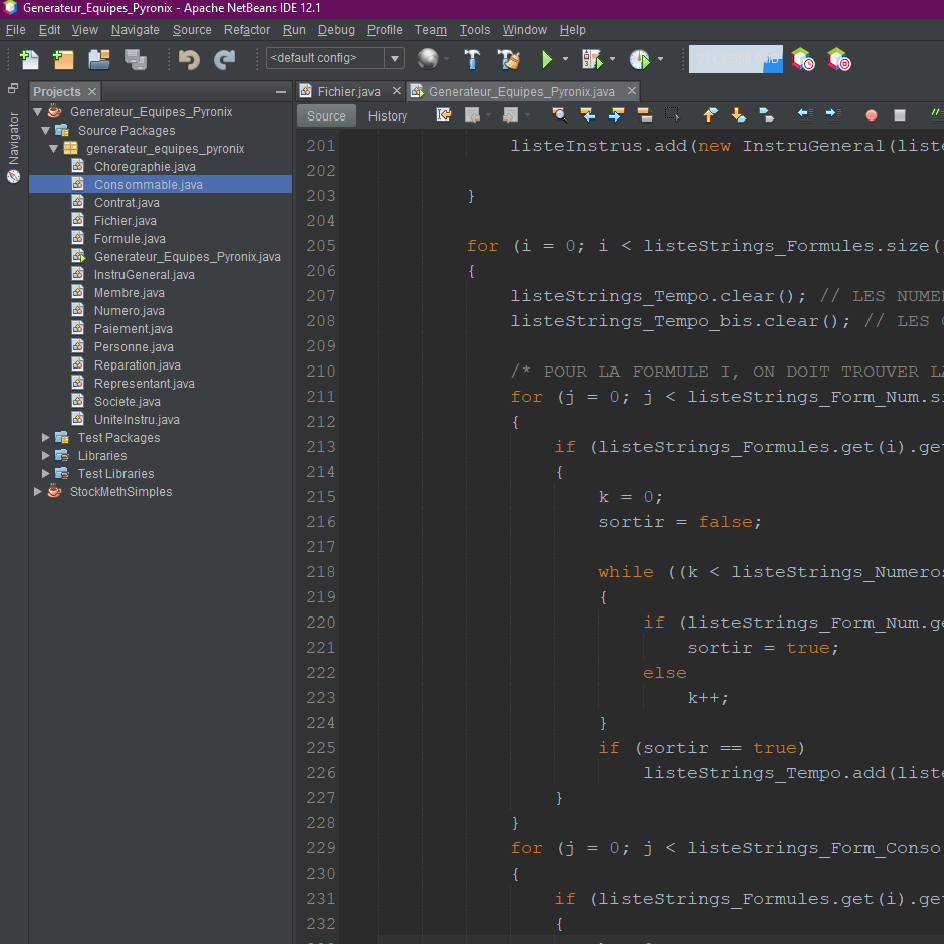Screen dimensions: 944x944
Task: Click the Source view button
Action: coord(326,115)
